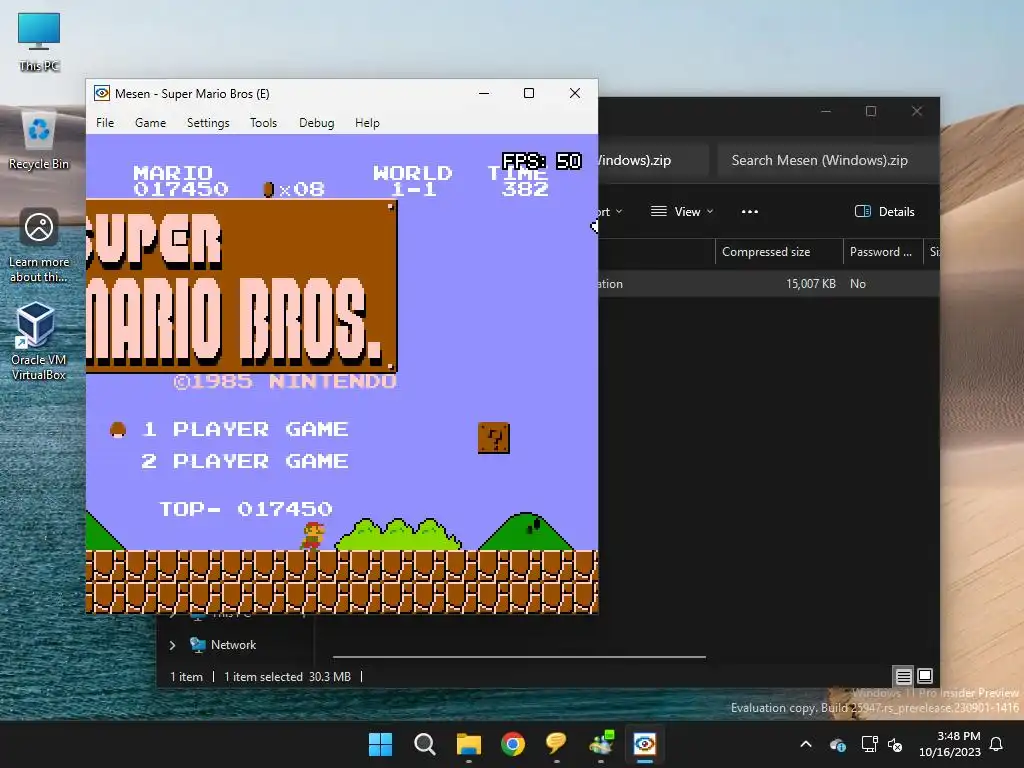The image size is (1024, 768).
Task: Open the Help menu in Mesen
Action: [x=367, y=123]
